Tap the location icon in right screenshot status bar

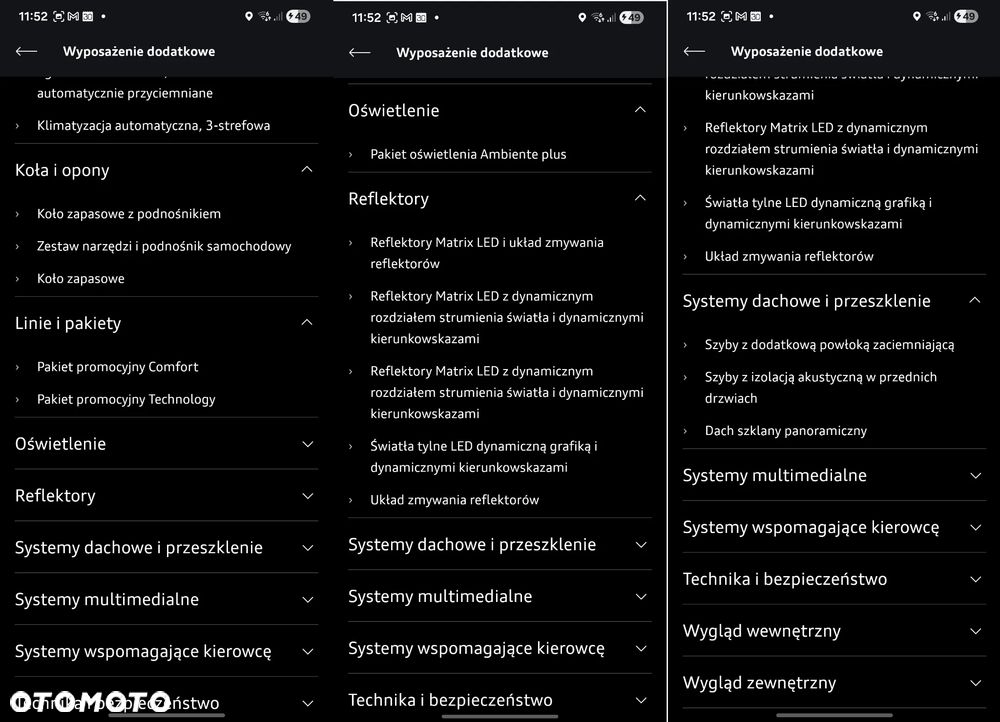click(x=916, y=17)
